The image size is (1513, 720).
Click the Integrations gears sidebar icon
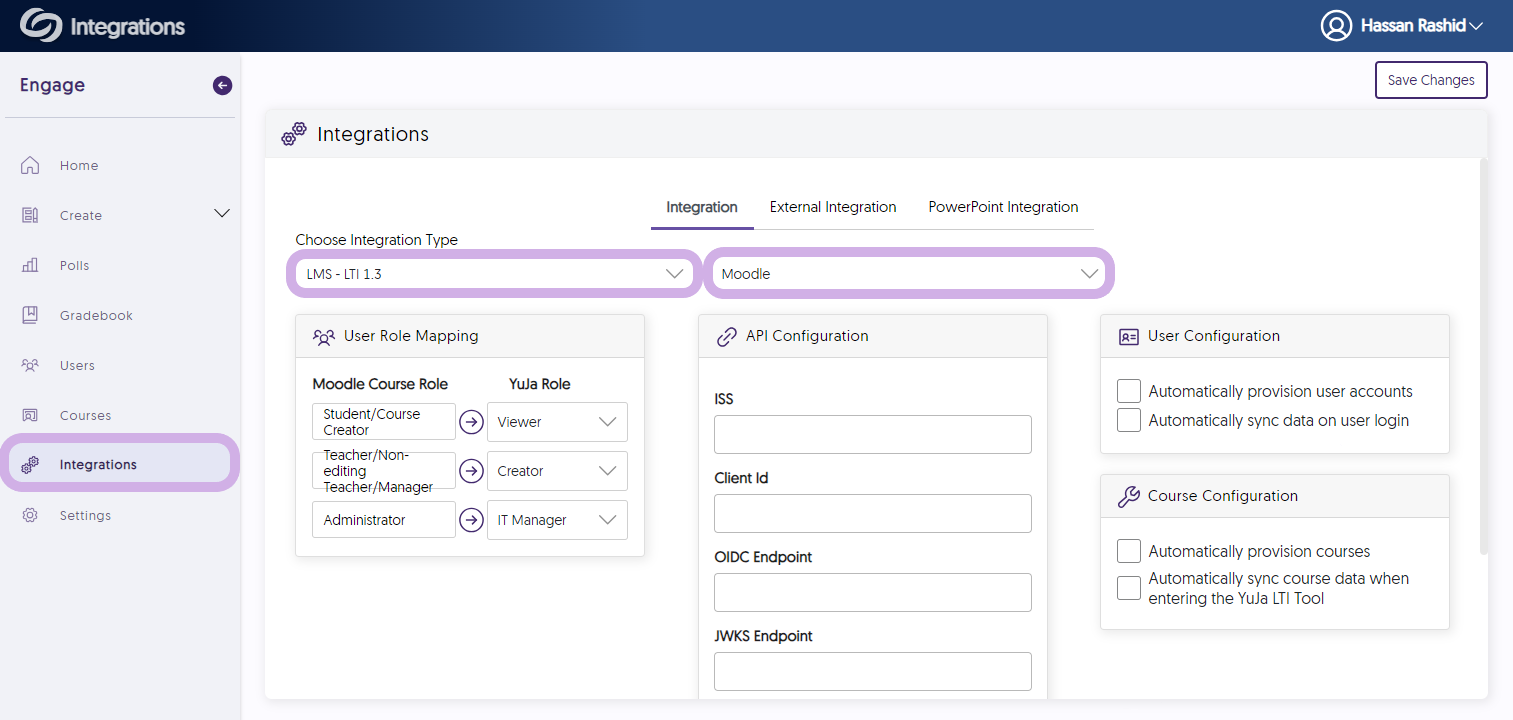click(x=30, y=464)
